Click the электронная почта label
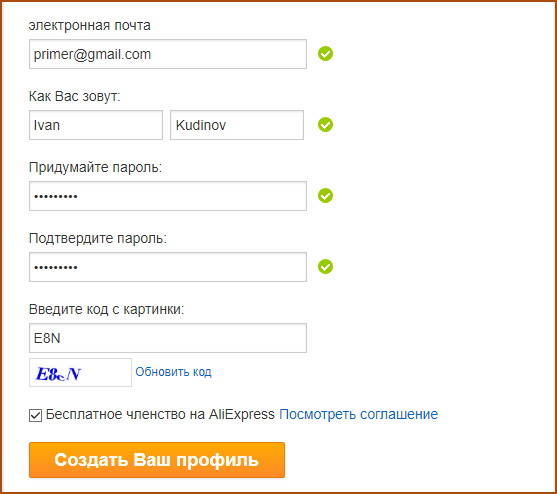The height and width of the screenshot is (494, 557). [x=90, y=26]
